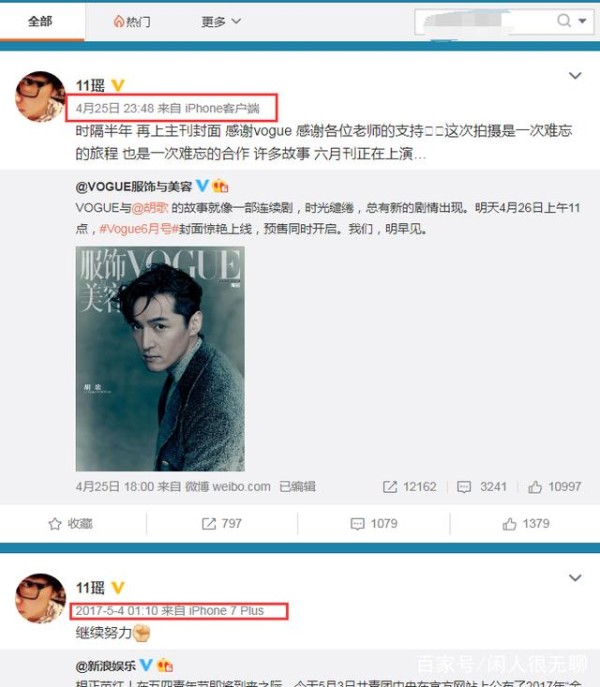Enlarge the VOGUE magazine cover image

click(160, 358)
